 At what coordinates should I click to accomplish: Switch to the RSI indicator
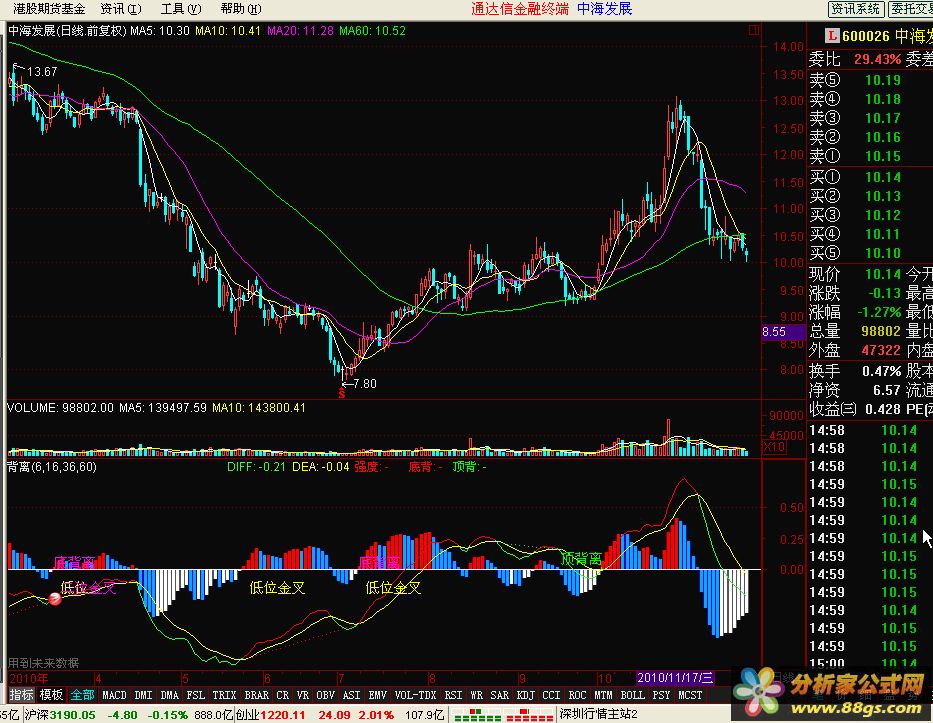(453, 695)
